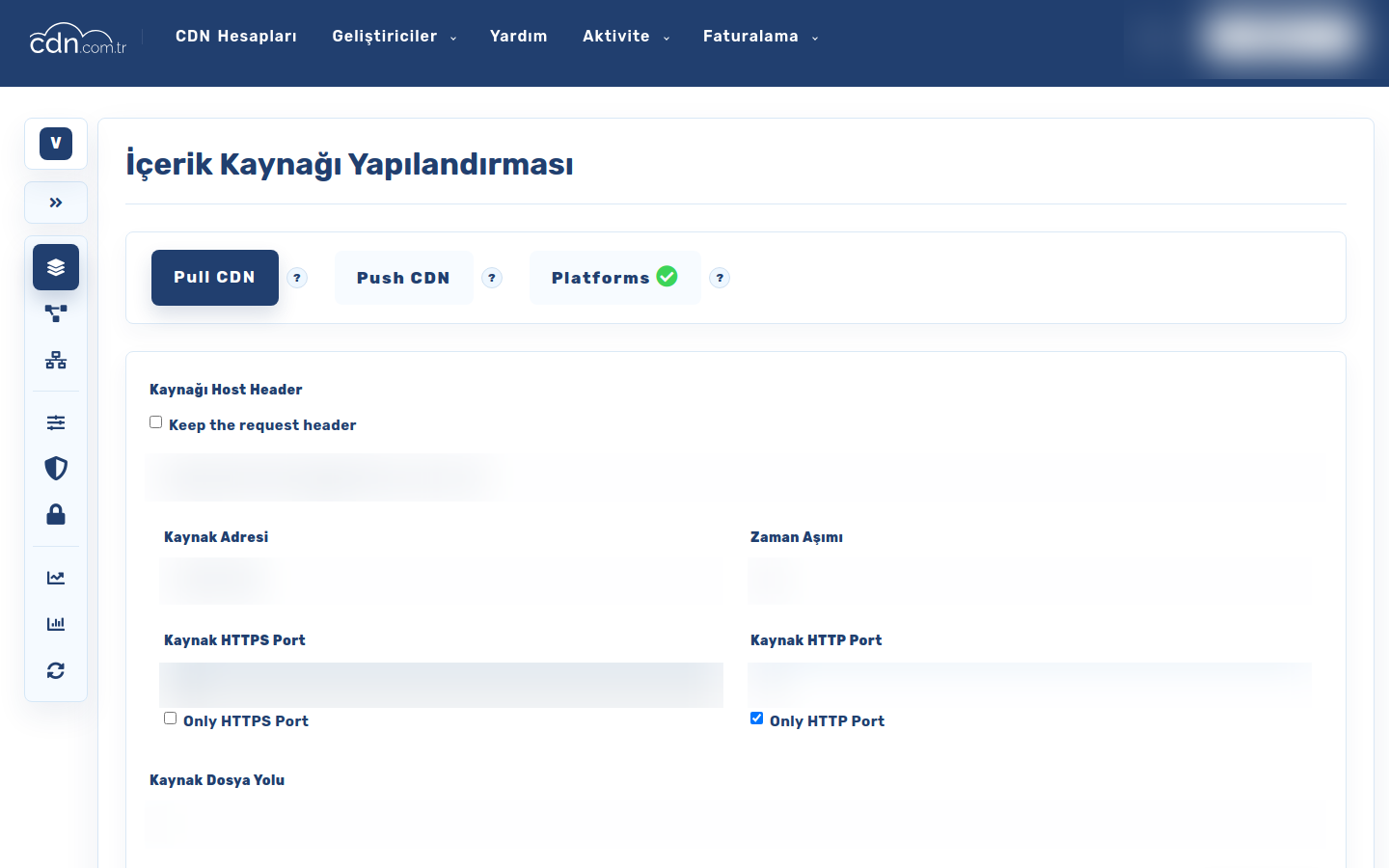This screenshot has height=868, width=1389.
Task: Open the shield security sidebar icon
Action: [x=56, y=468]
